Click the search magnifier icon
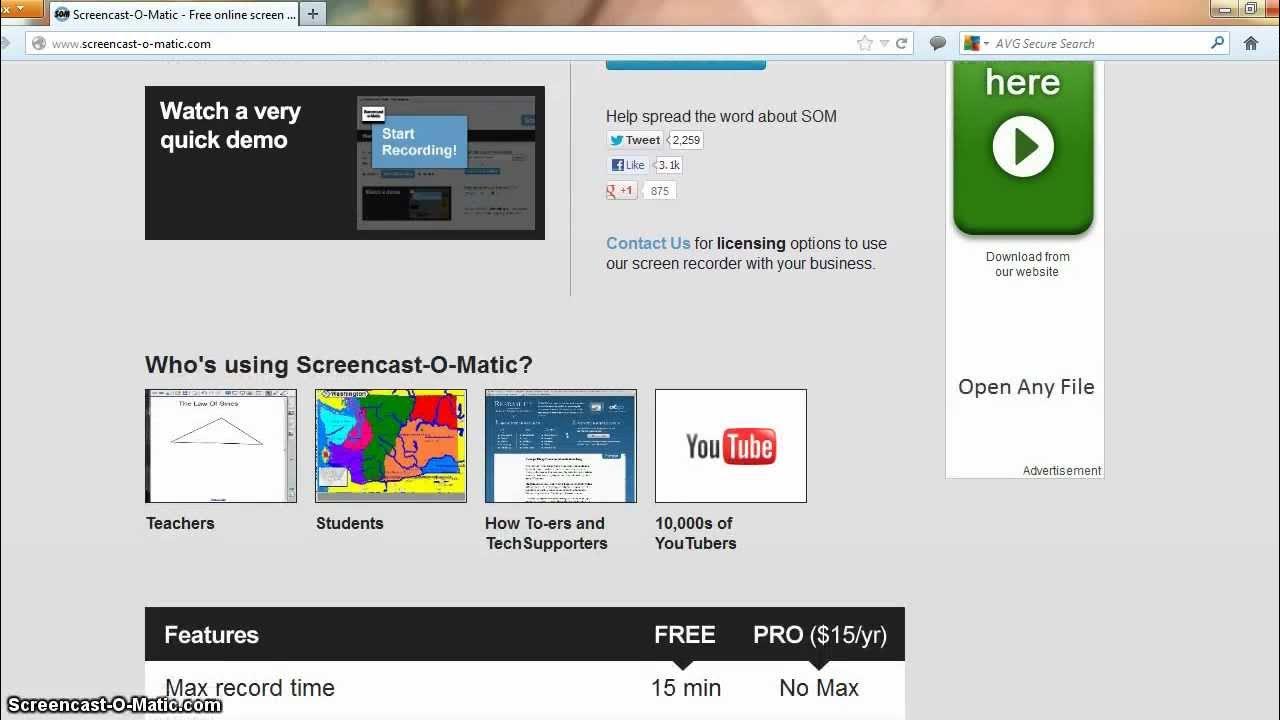 click(1217, 43)
